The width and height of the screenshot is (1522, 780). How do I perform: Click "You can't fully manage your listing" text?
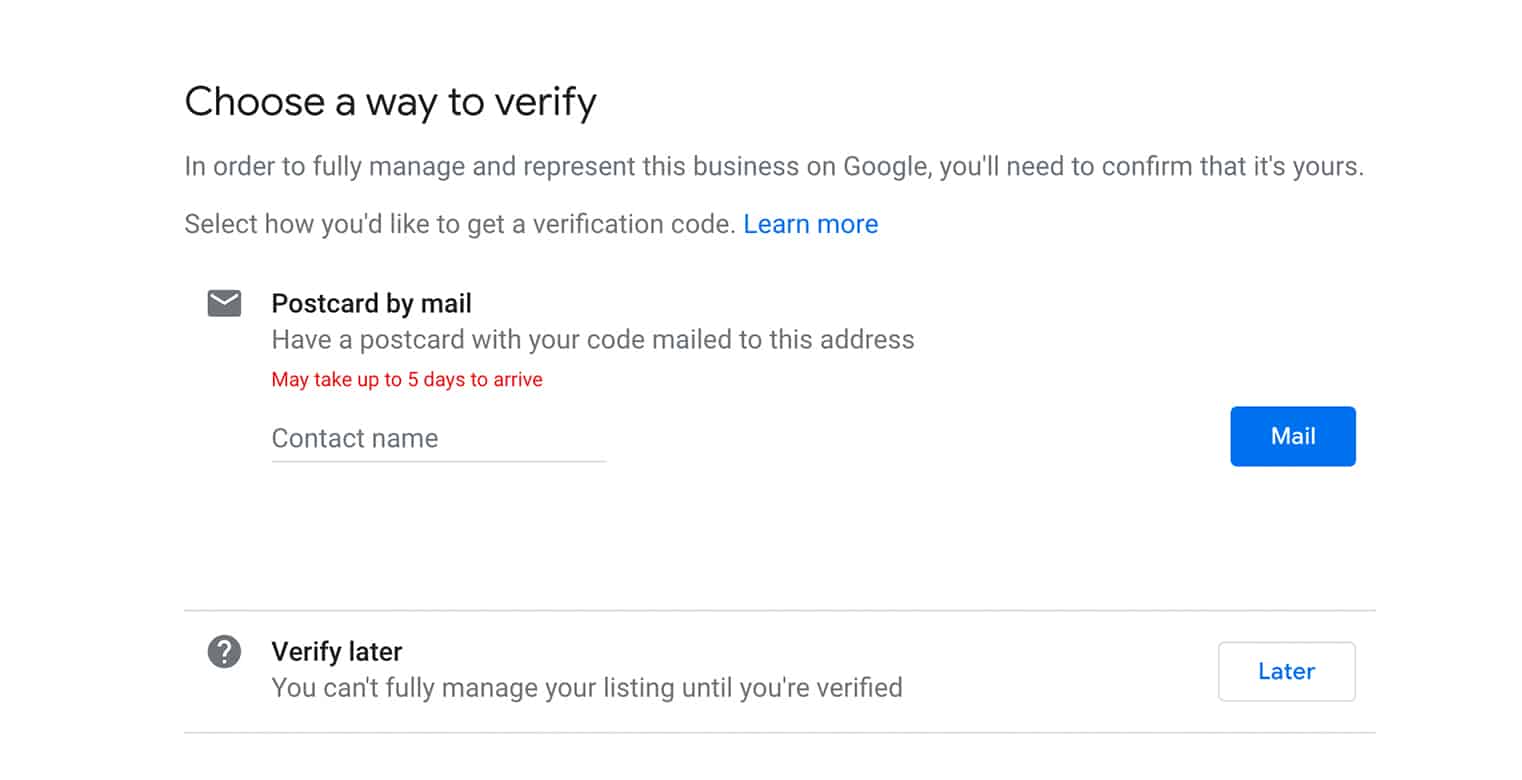pyautogui.click(x=586, y=688)
